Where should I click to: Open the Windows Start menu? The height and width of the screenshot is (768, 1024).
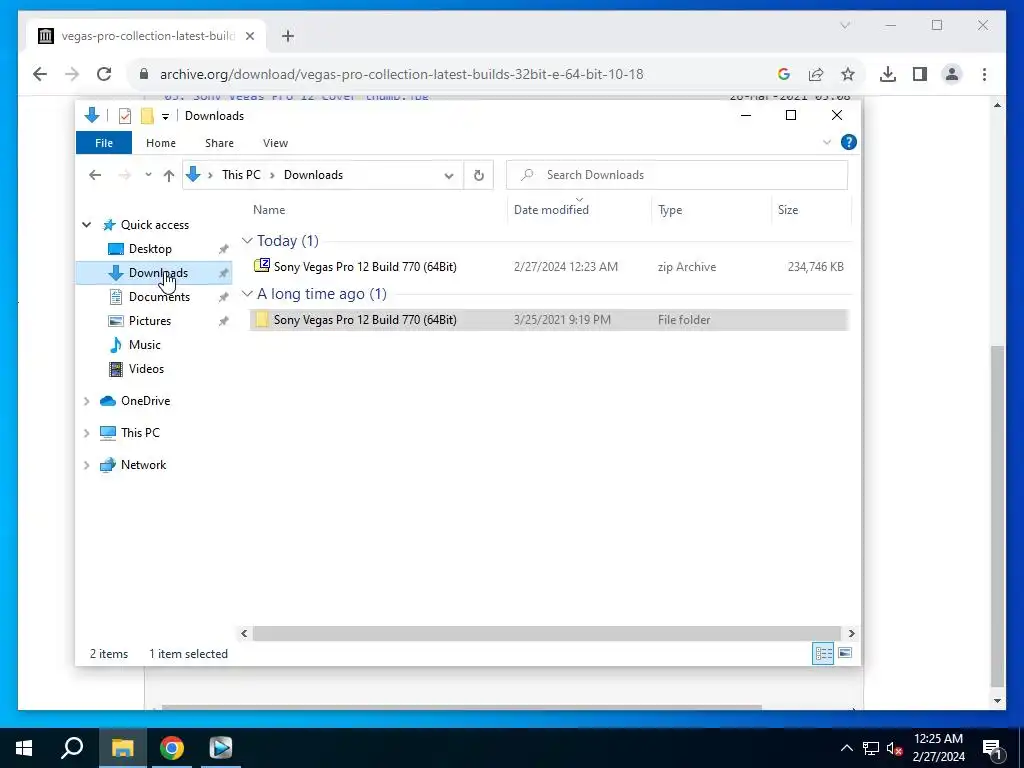pyautogui.click(x=24, y=748)
